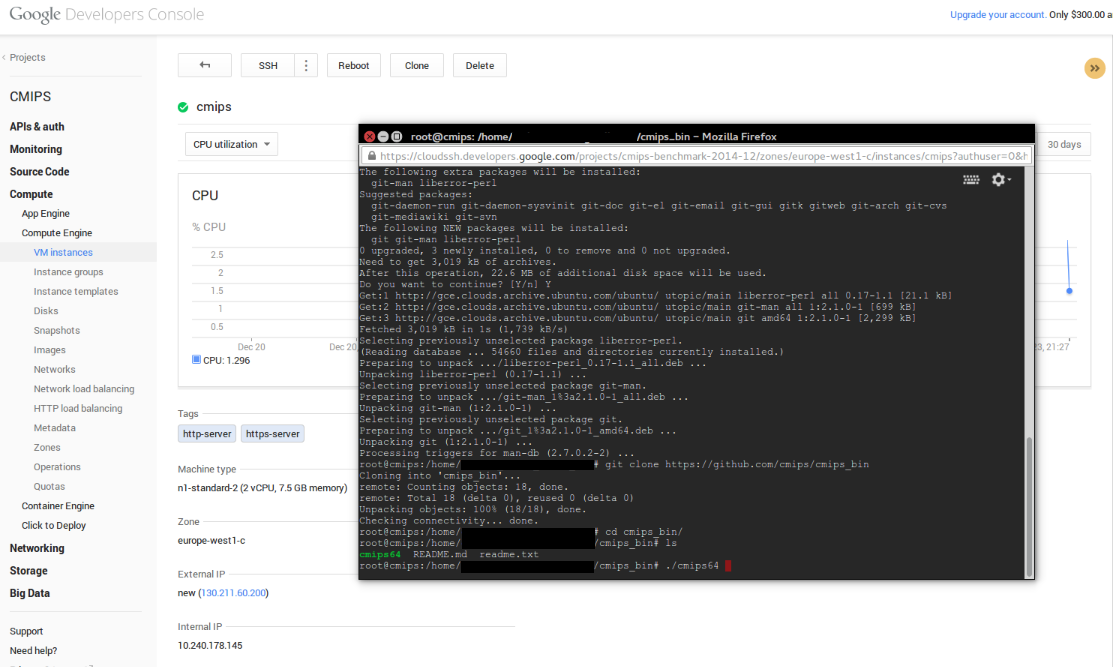Screen dimensions: 1113x667
Task: Click the blue CPU data point on chart
Action: click(1069, 291)
